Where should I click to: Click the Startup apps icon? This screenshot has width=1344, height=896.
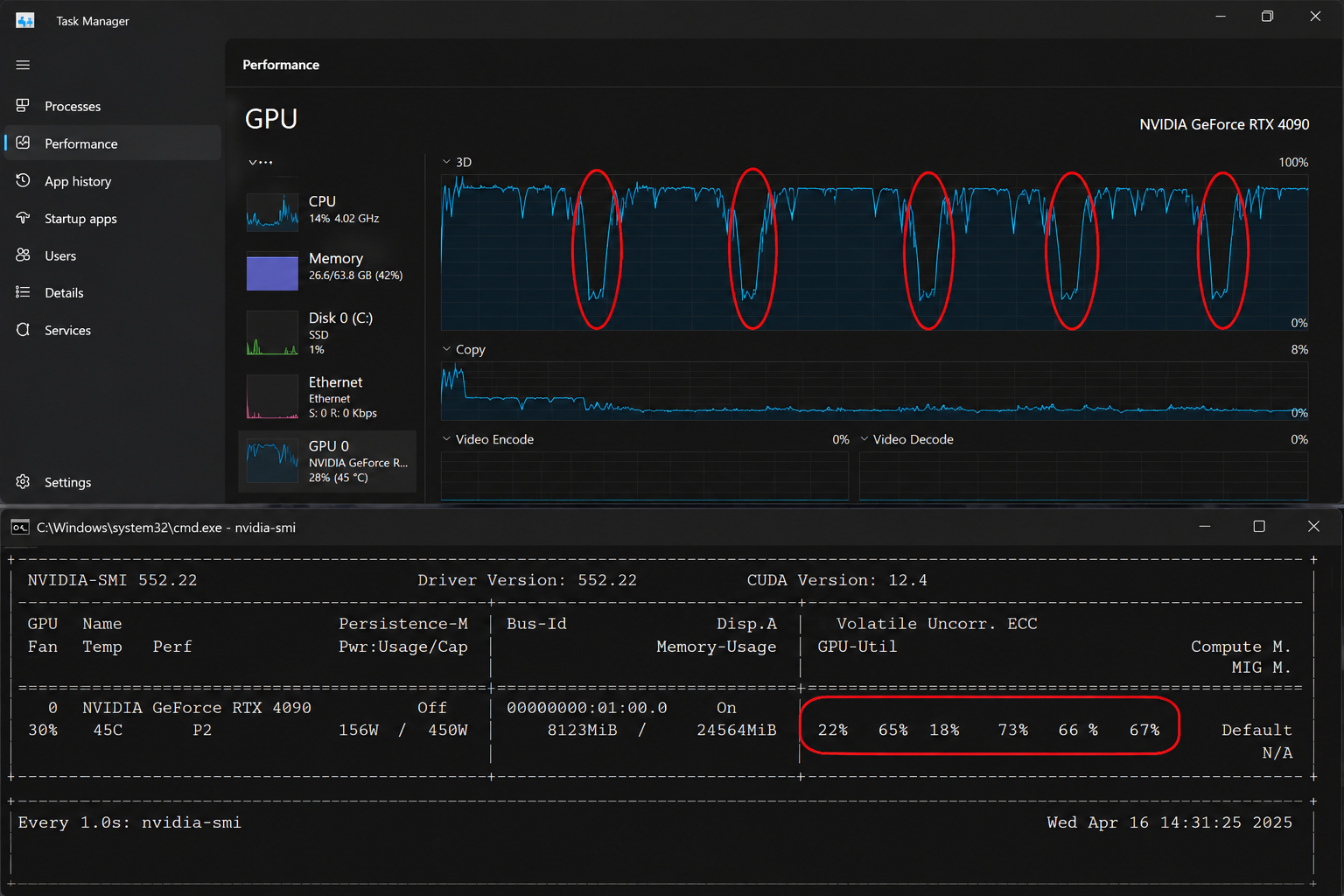click(x=23, y=218)
